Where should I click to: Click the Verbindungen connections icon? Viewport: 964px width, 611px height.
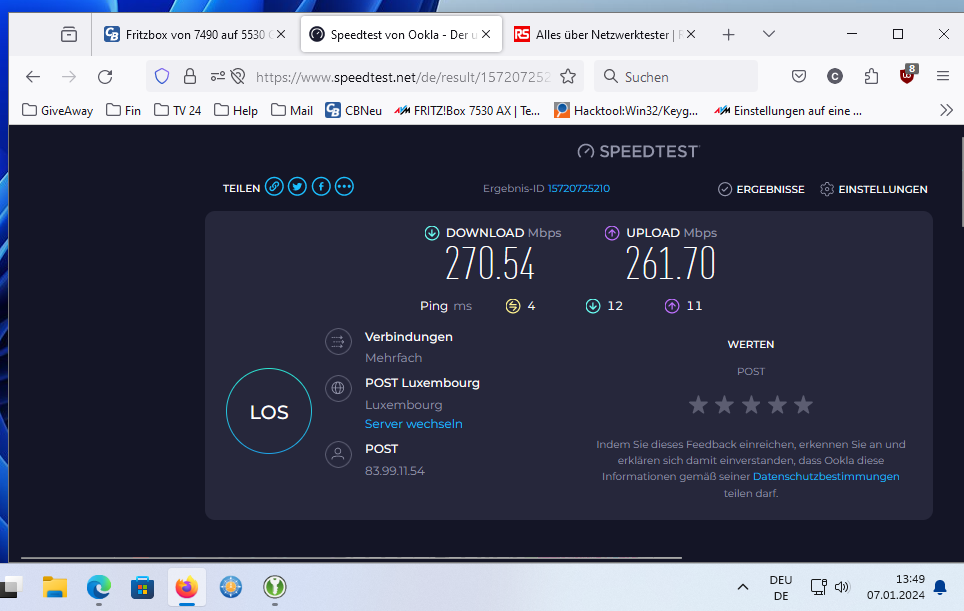(338, 342)
